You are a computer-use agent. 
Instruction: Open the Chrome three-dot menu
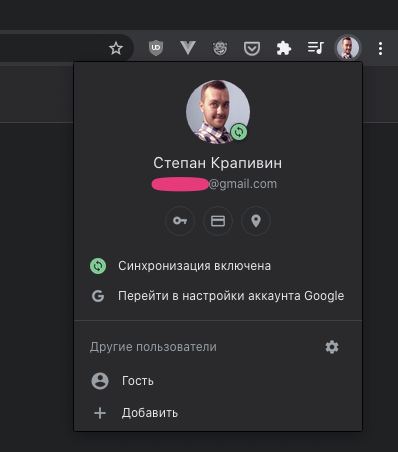(380, 49)
